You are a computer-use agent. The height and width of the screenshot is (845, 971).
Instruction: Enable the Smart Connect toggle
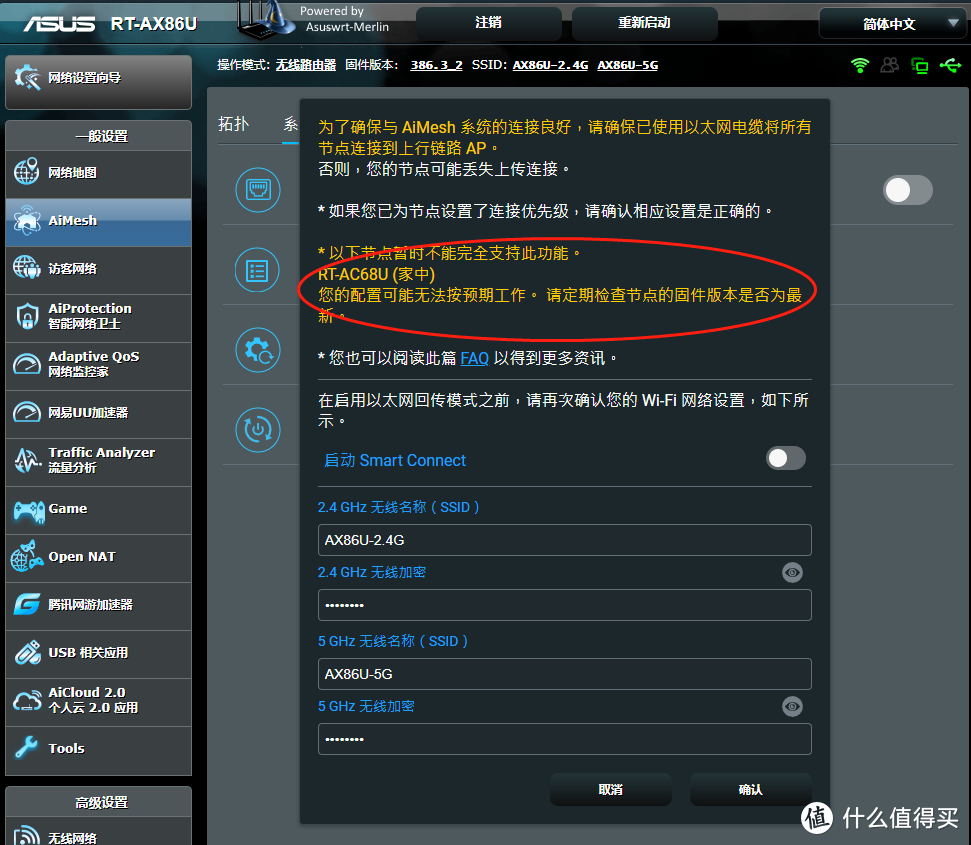(x=785, y=458)
